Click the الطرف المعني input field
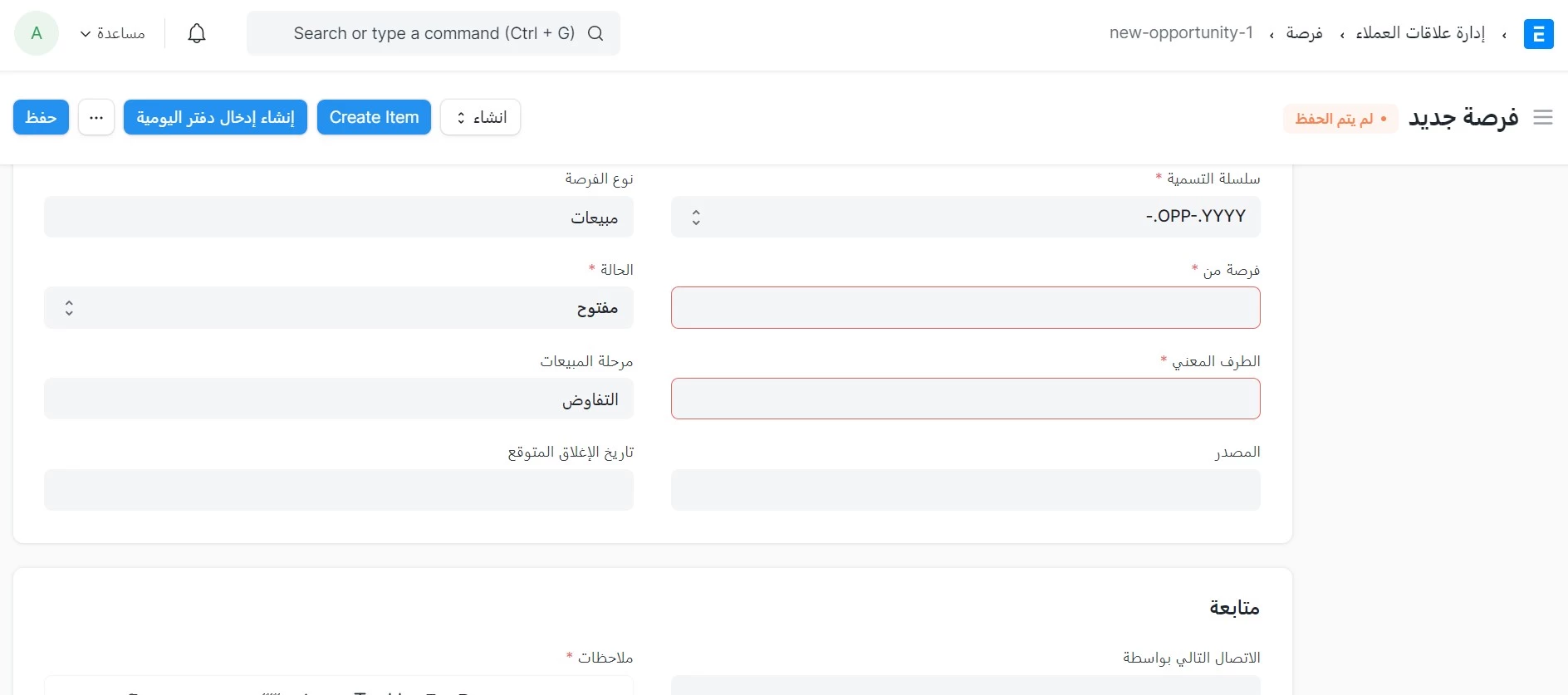 coord(965,399)
